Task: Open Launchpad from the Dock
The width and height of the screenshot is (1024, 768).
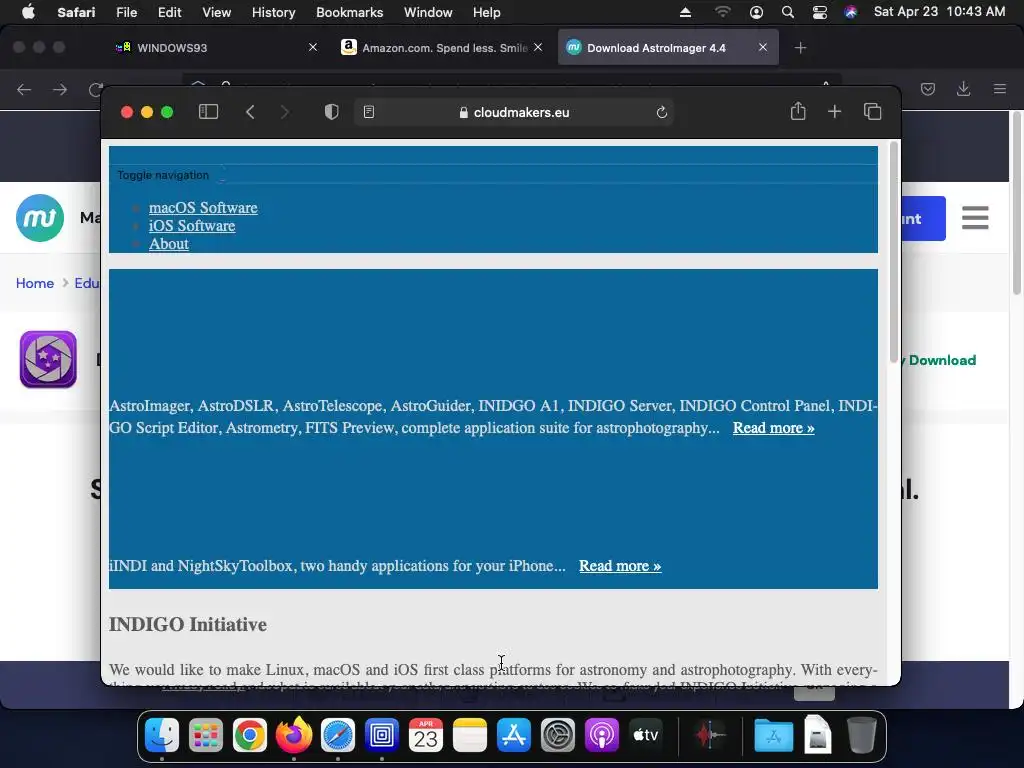Action: point(206,735)
